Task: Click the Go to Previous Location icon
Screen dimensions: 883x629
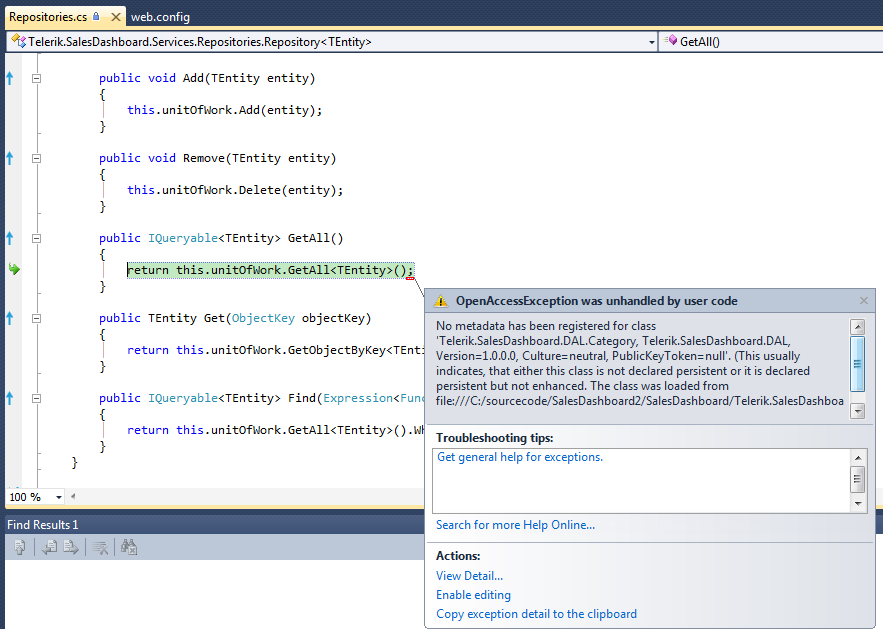Action: (48, 547)
